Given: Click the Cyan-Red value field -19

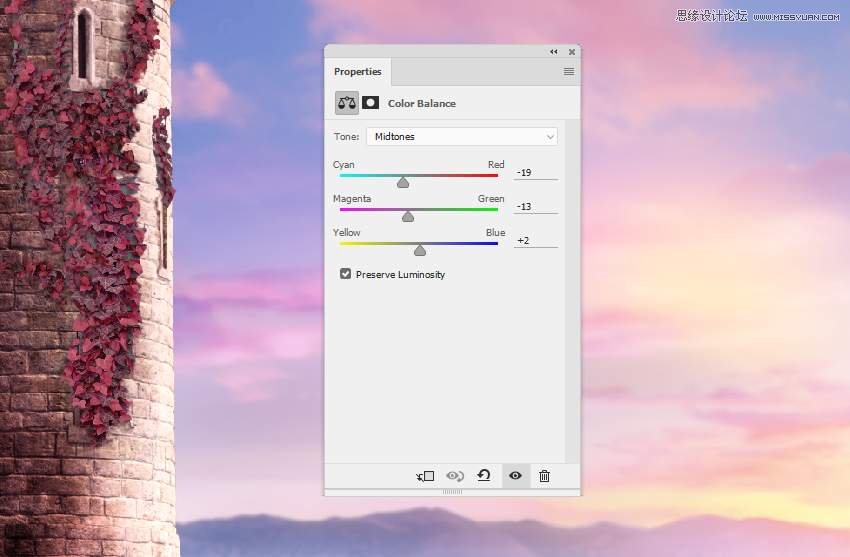Looking at the screenshot, I should (536, 172).
